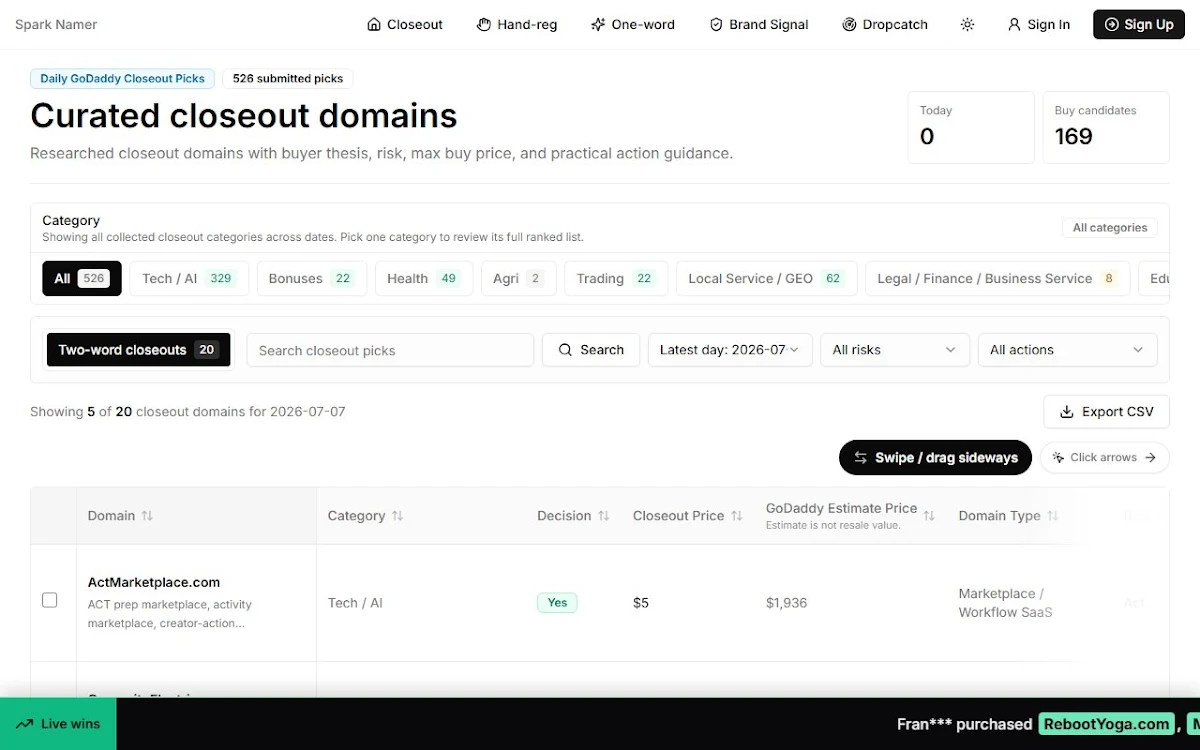Select Legal / Finance / Business Service tab
The height and width of the screenshot is (750, 1200).
(x=997, y=278)
